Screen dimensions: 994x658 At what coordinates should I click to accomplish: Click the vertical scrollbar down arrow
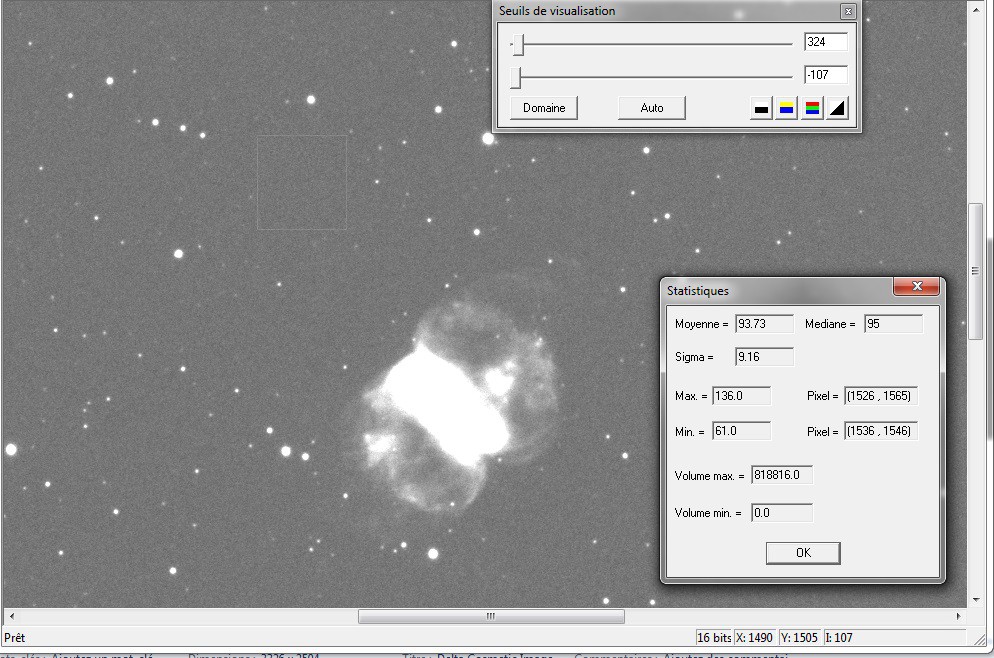[976, 599]
